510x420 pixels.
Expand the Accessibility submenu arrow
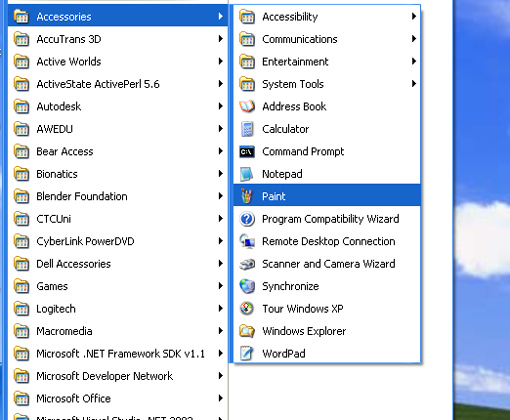(414, 16)
